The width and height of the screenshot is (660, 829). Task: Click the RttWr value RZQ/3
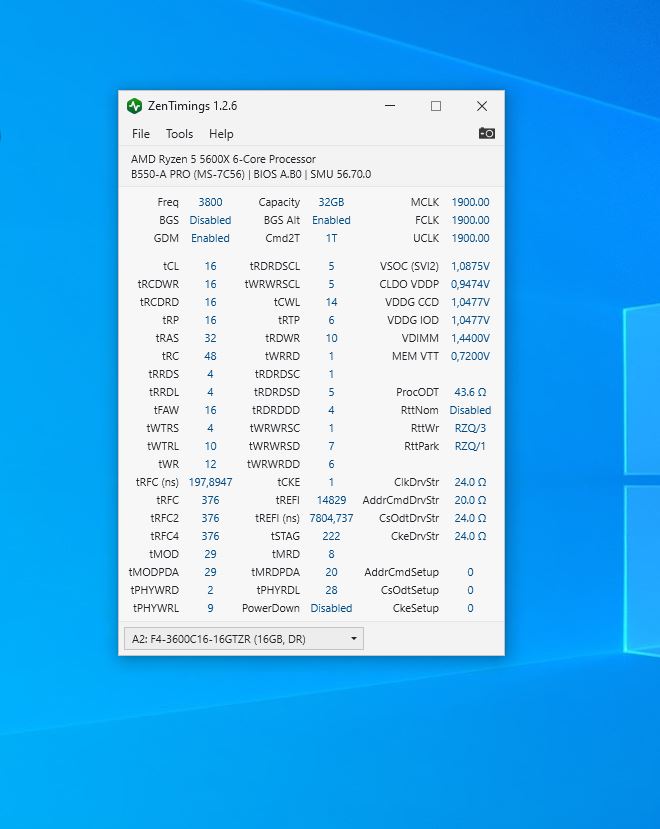470,428
